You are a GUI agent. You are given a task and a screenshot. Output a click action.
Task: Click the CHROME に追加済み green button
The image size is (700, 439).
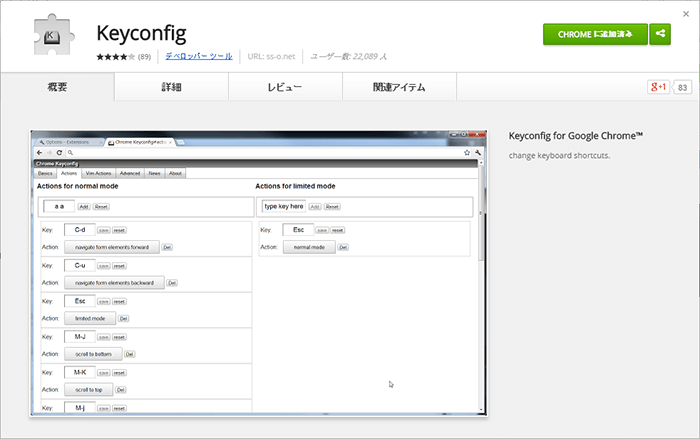click(x=595, y=34)
